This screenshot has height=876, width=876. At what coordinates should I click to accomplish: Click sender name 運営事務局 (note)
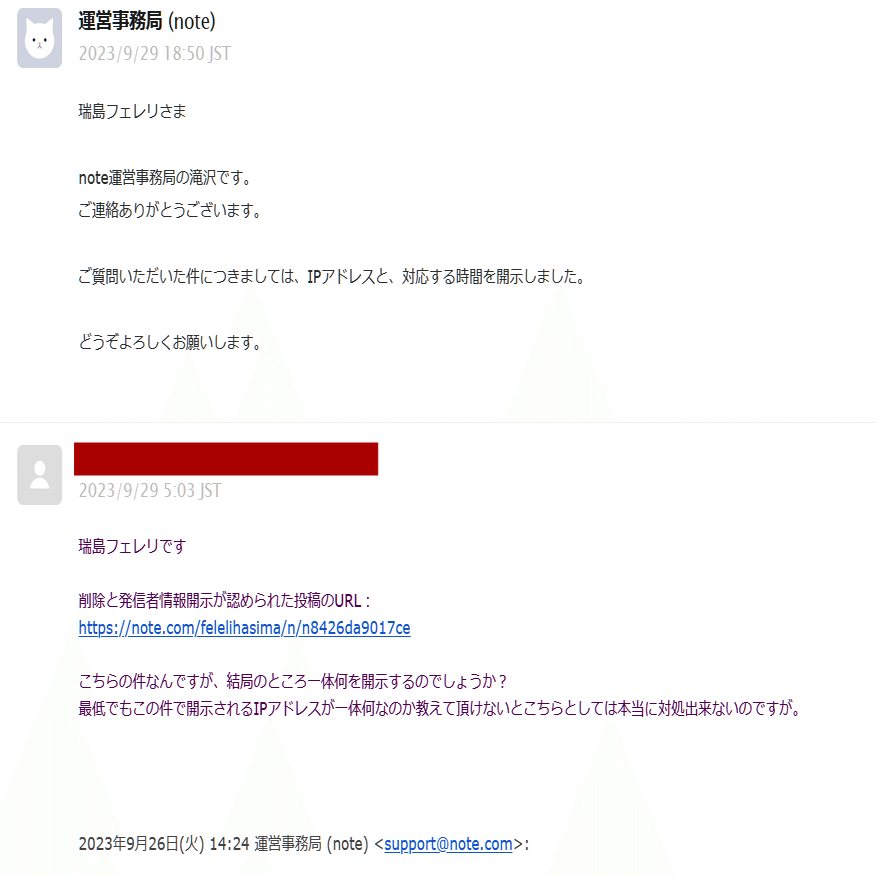tap(147, 21)
